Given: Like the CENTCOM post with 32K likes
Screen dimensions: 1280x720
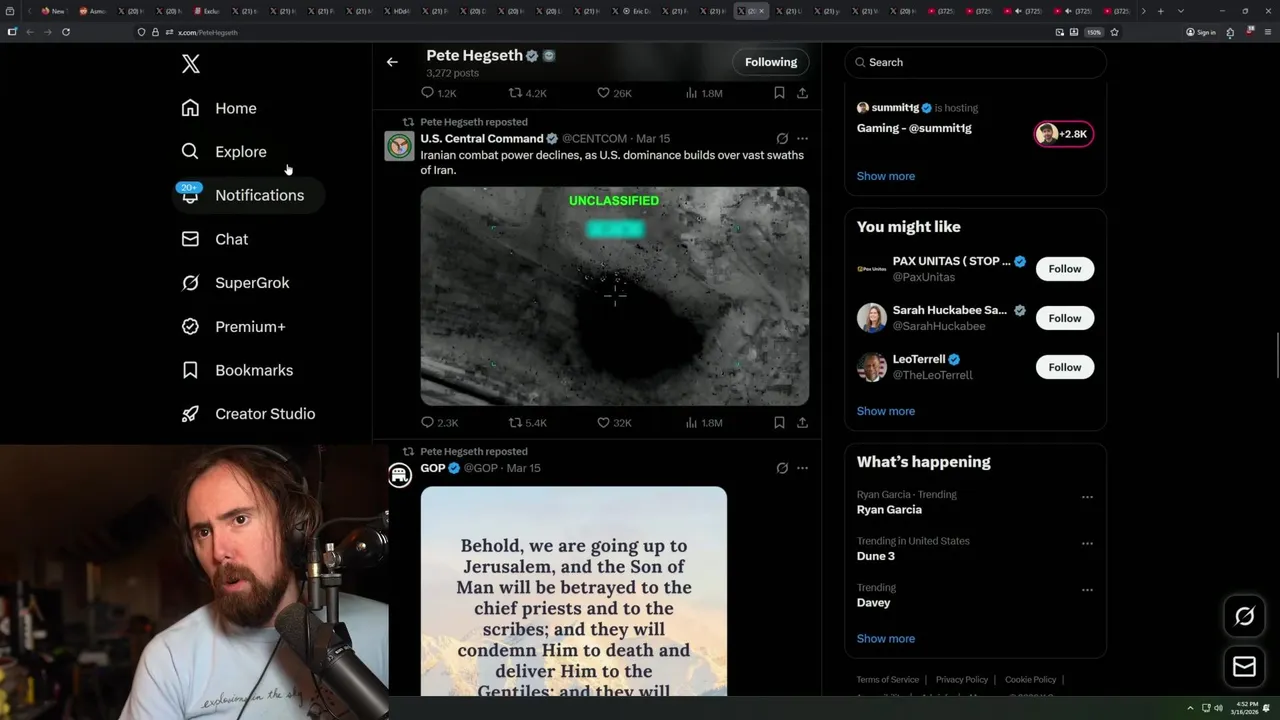Looking at the screenshot, I should [x=614, y=423].
